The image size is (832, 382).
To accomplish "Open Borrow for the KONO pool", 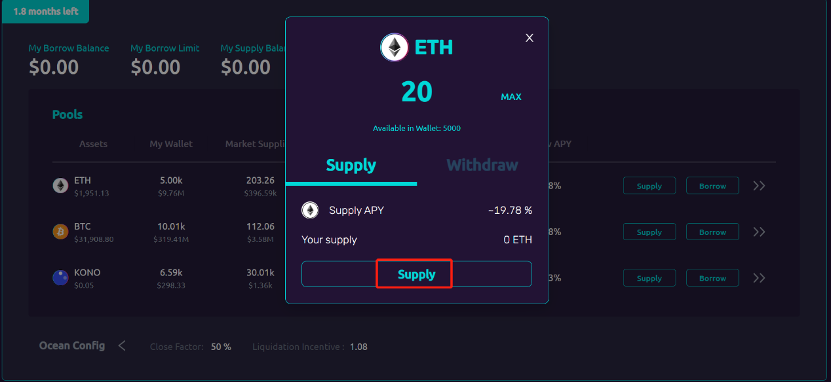I will [712, 278].
